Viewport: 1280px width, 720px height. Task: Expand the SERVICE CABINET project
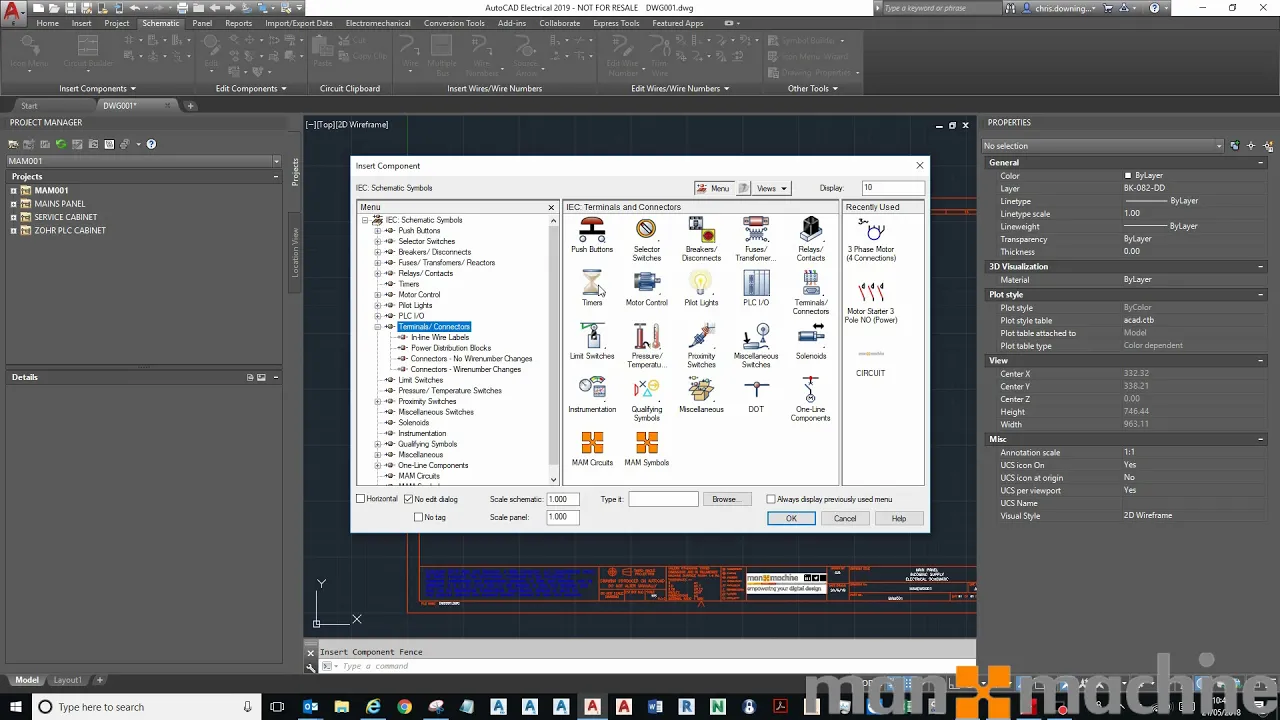pos(14,217)
